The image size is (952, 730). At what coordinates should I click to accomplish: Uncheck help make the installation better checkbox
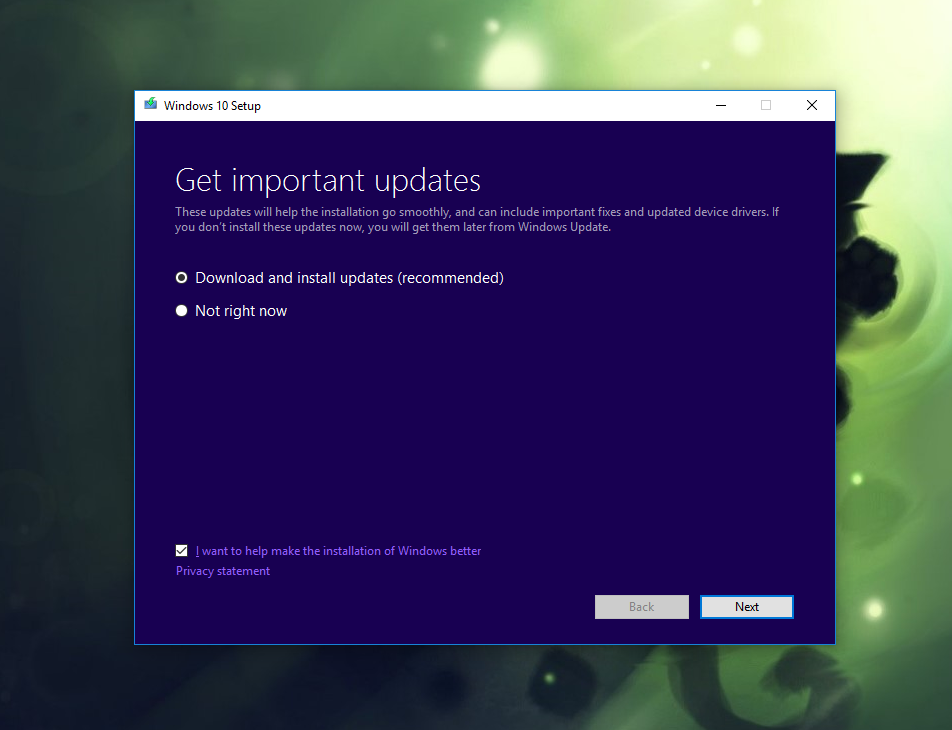(x=181, y=551)
